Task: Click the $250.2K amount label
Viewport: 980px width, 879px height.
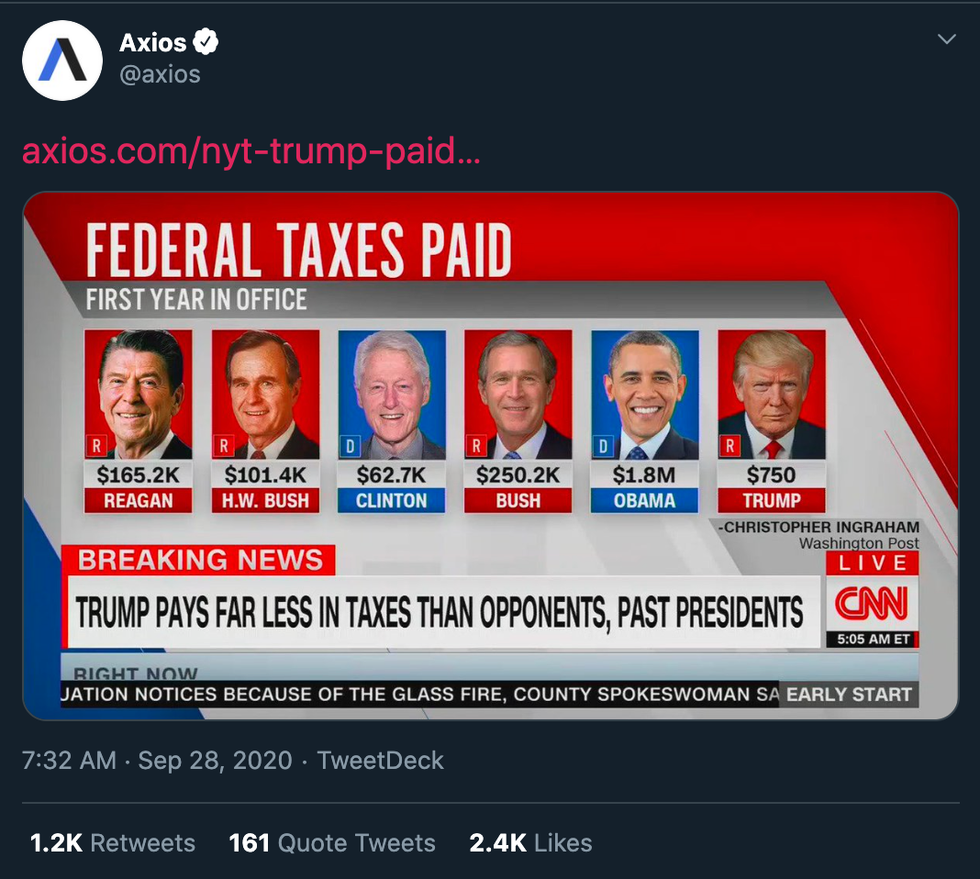Action: 518,475
